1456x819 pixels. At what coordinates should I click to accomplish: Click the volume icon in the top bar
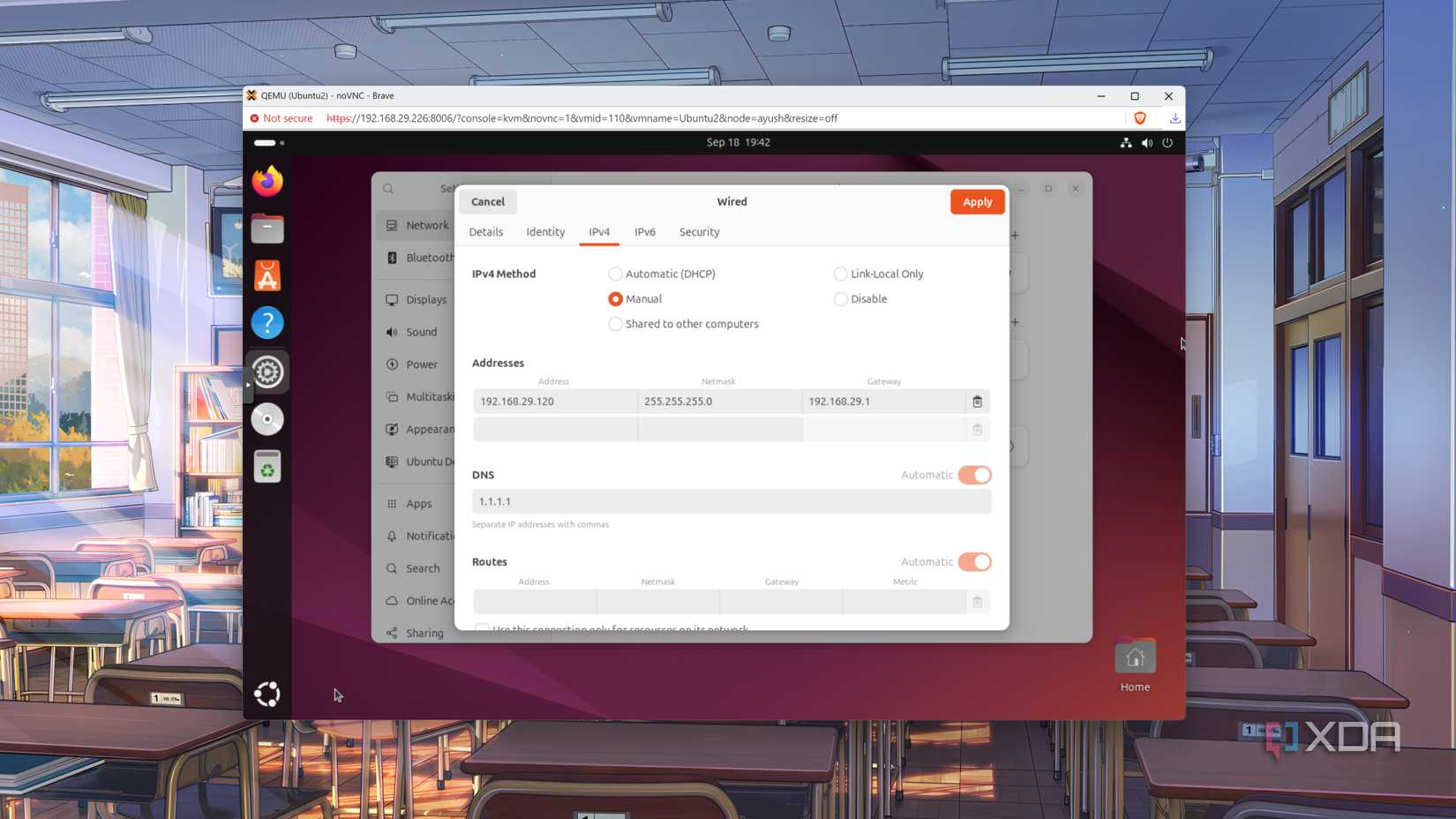[x=1146, y=142]
